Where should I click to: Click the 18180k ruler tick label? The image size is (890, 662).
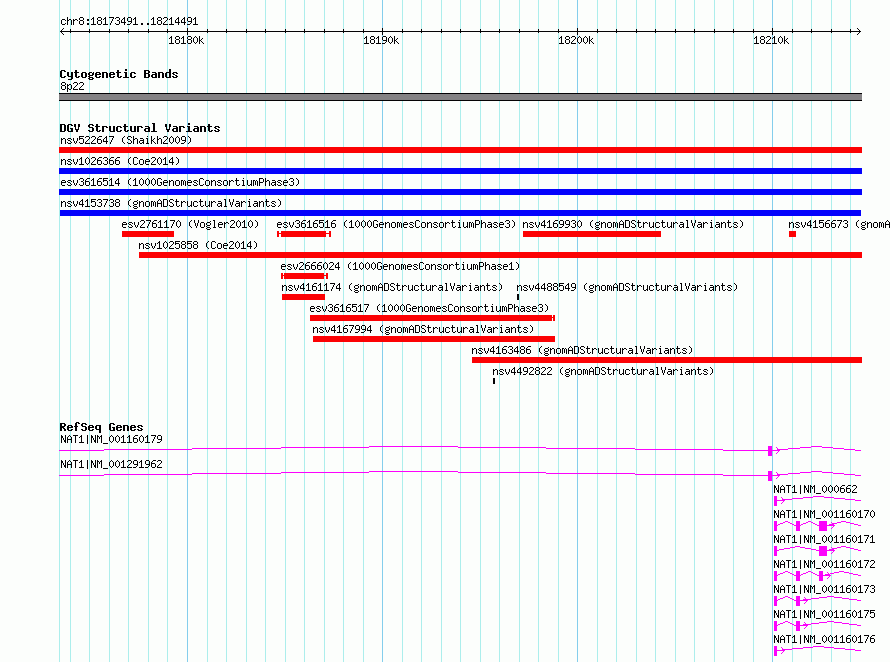point(186,40)
